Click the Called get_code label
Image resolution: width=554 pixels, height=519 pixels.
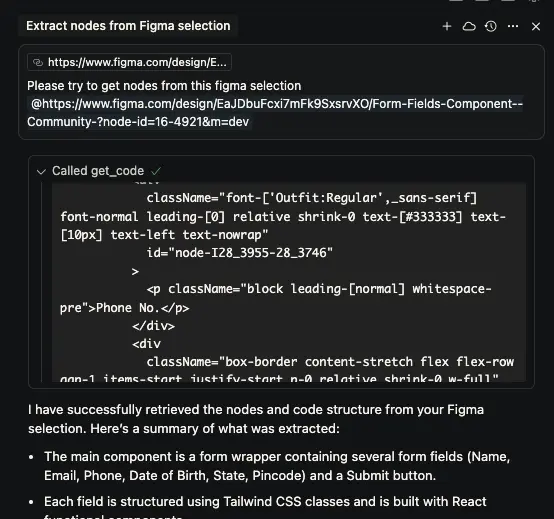tap(98, 171)
